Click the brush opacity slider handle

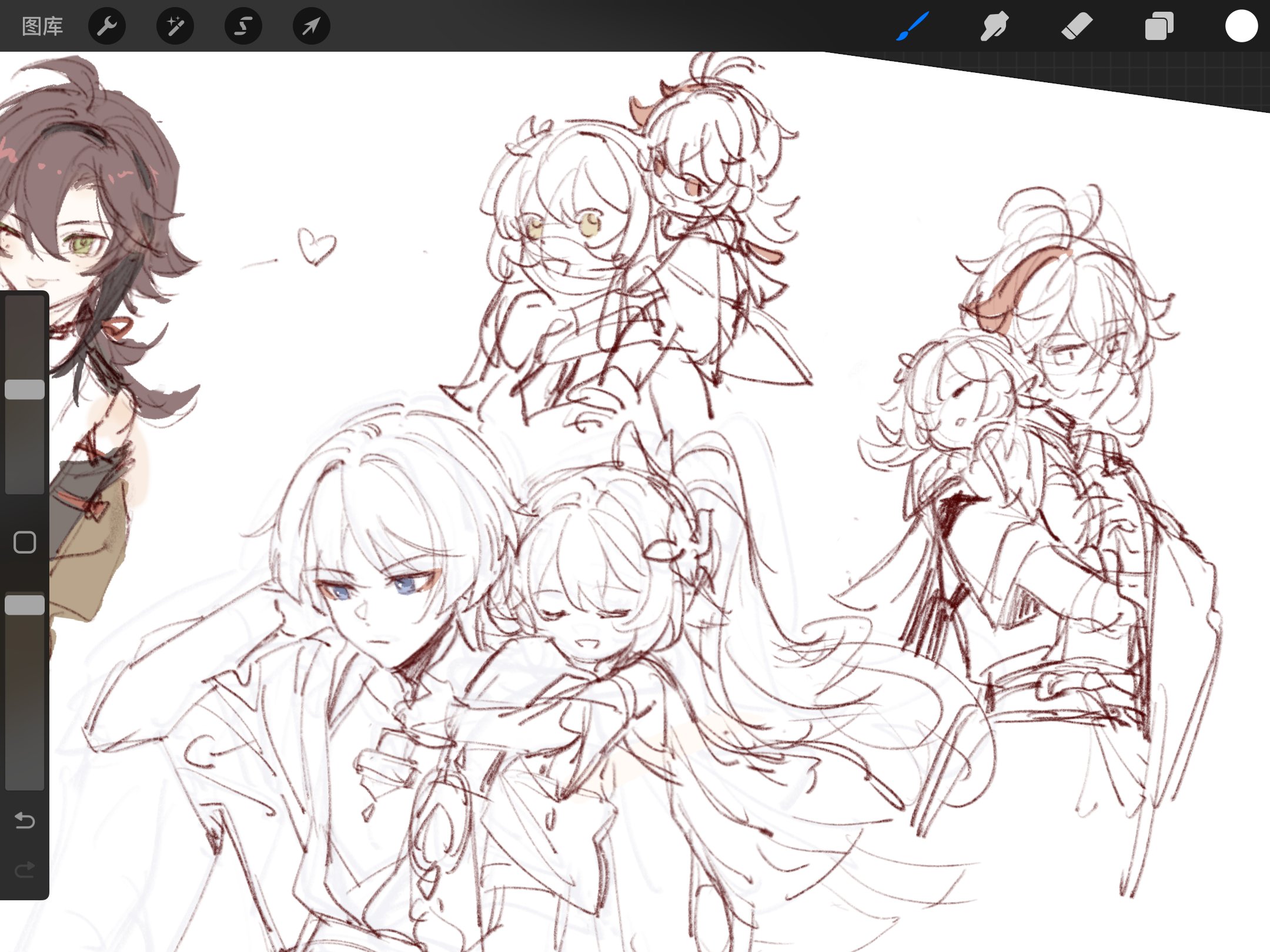(x=25, y=605)
